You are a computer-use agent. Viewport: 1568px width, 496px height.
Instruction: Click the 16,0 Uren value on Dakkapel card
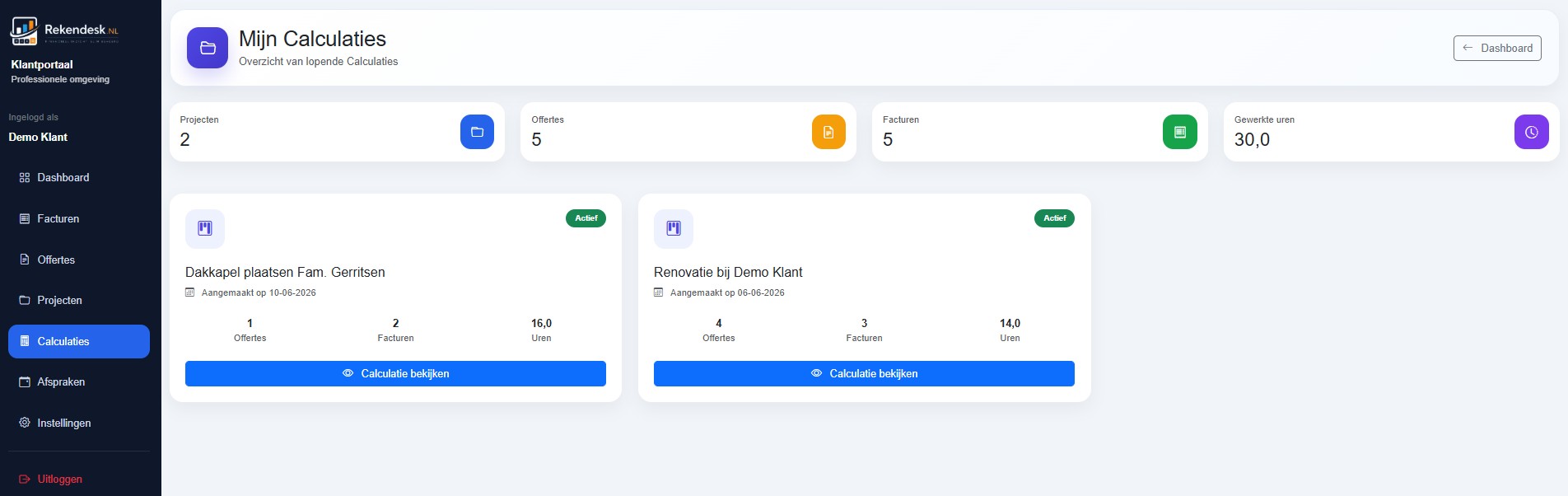[x=541, y=324]
